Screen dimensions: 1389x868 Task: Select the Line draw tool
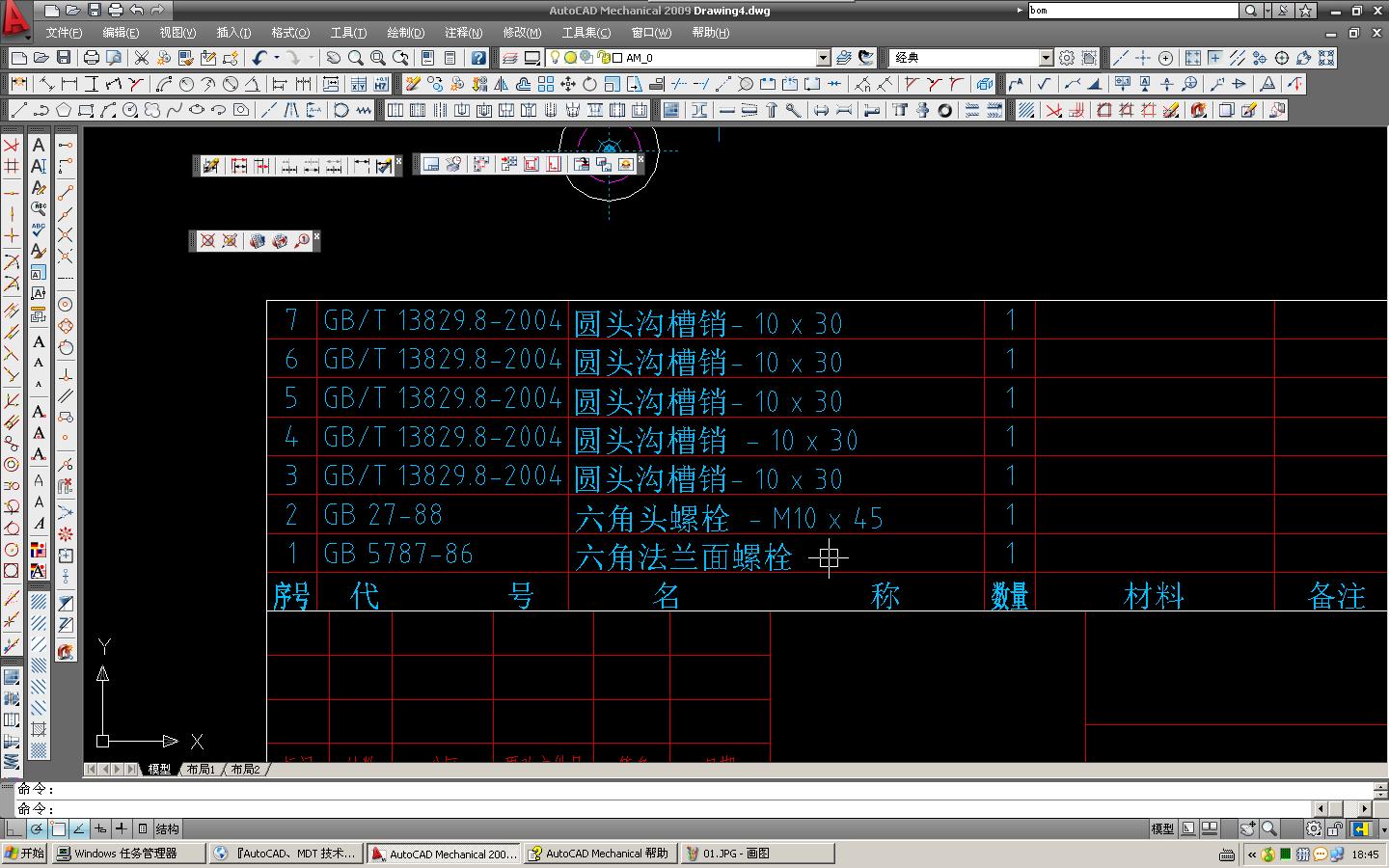pos(18,111)
